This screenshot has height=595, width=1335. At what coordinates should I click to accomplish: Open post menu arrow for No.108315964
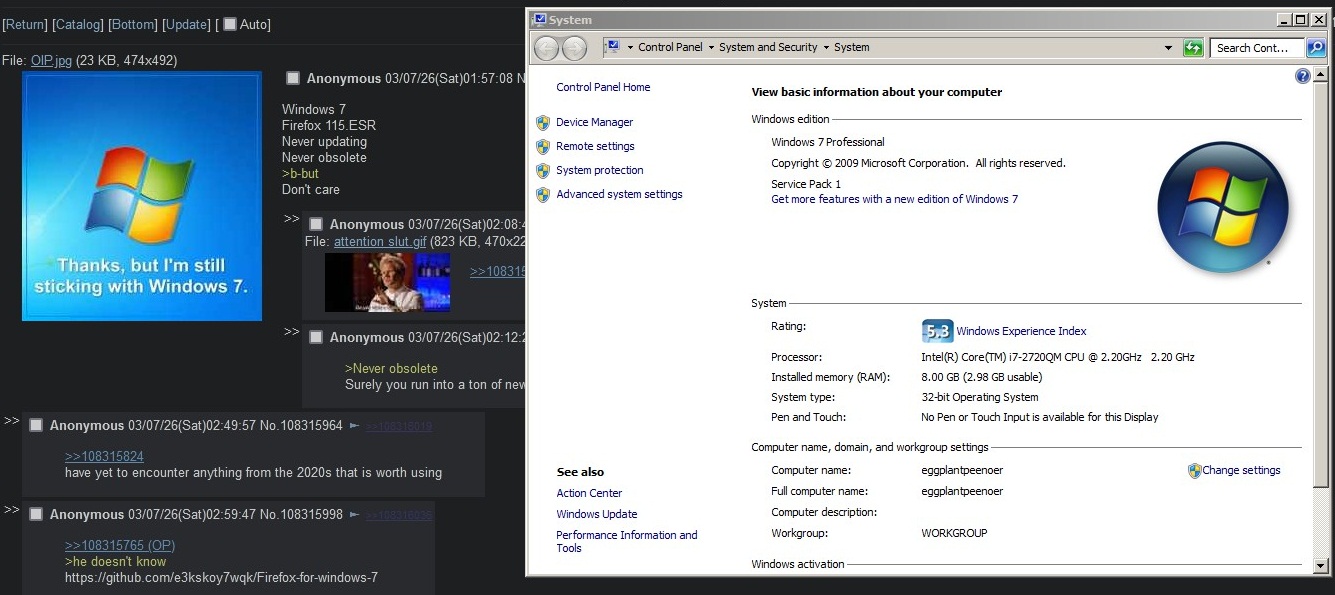(354, 426)
